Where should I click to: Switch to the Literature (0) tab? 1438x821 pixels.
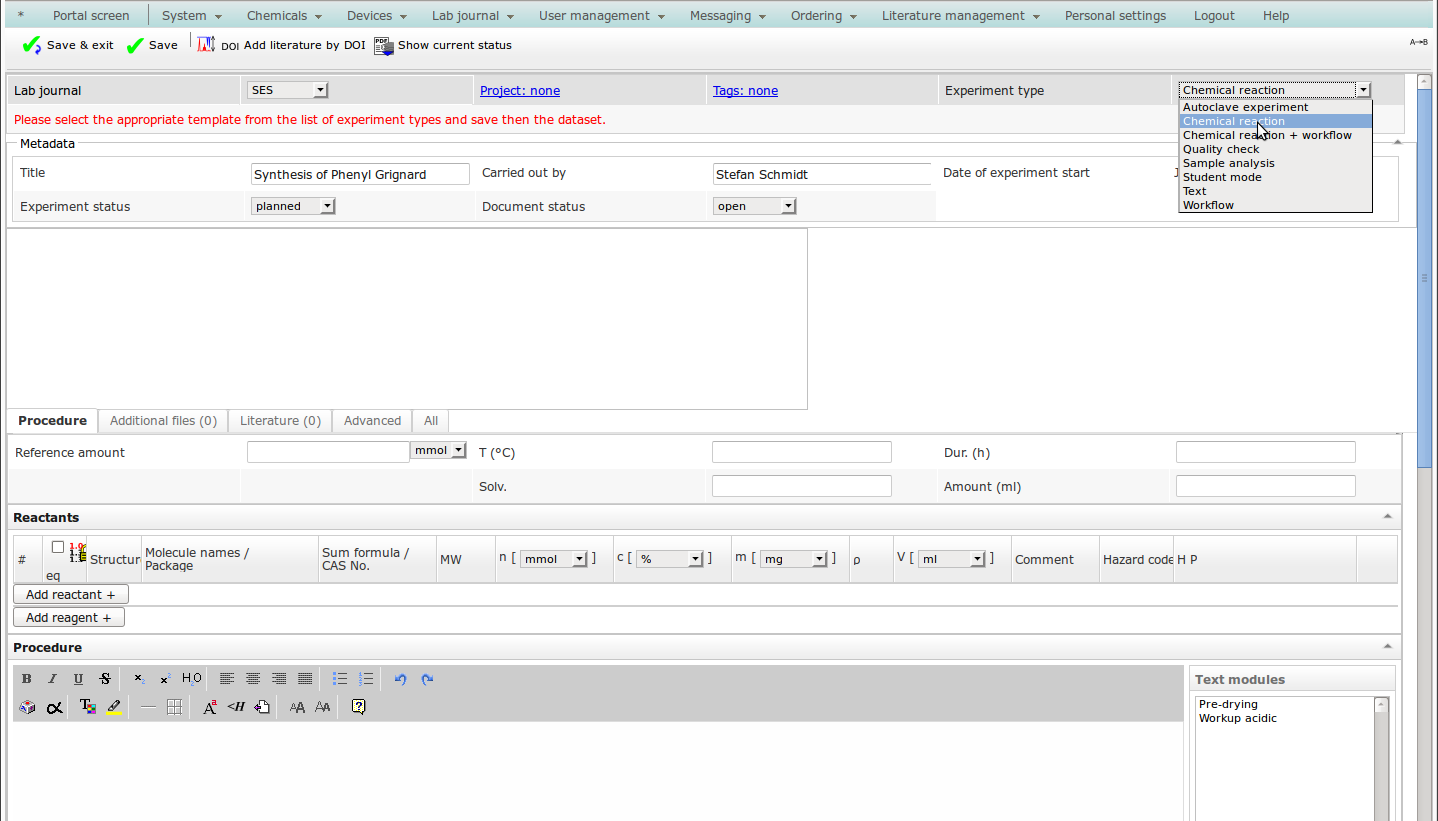[280, 421]
